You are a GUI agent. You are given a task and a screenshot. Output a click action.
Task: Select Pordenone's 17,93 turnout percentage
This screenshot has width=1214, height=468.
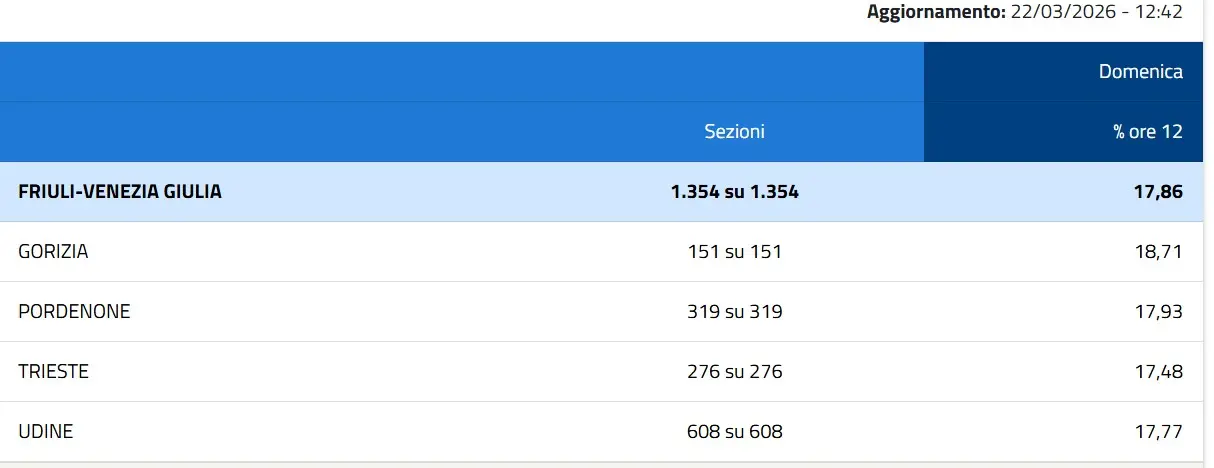coord(1159,312)
